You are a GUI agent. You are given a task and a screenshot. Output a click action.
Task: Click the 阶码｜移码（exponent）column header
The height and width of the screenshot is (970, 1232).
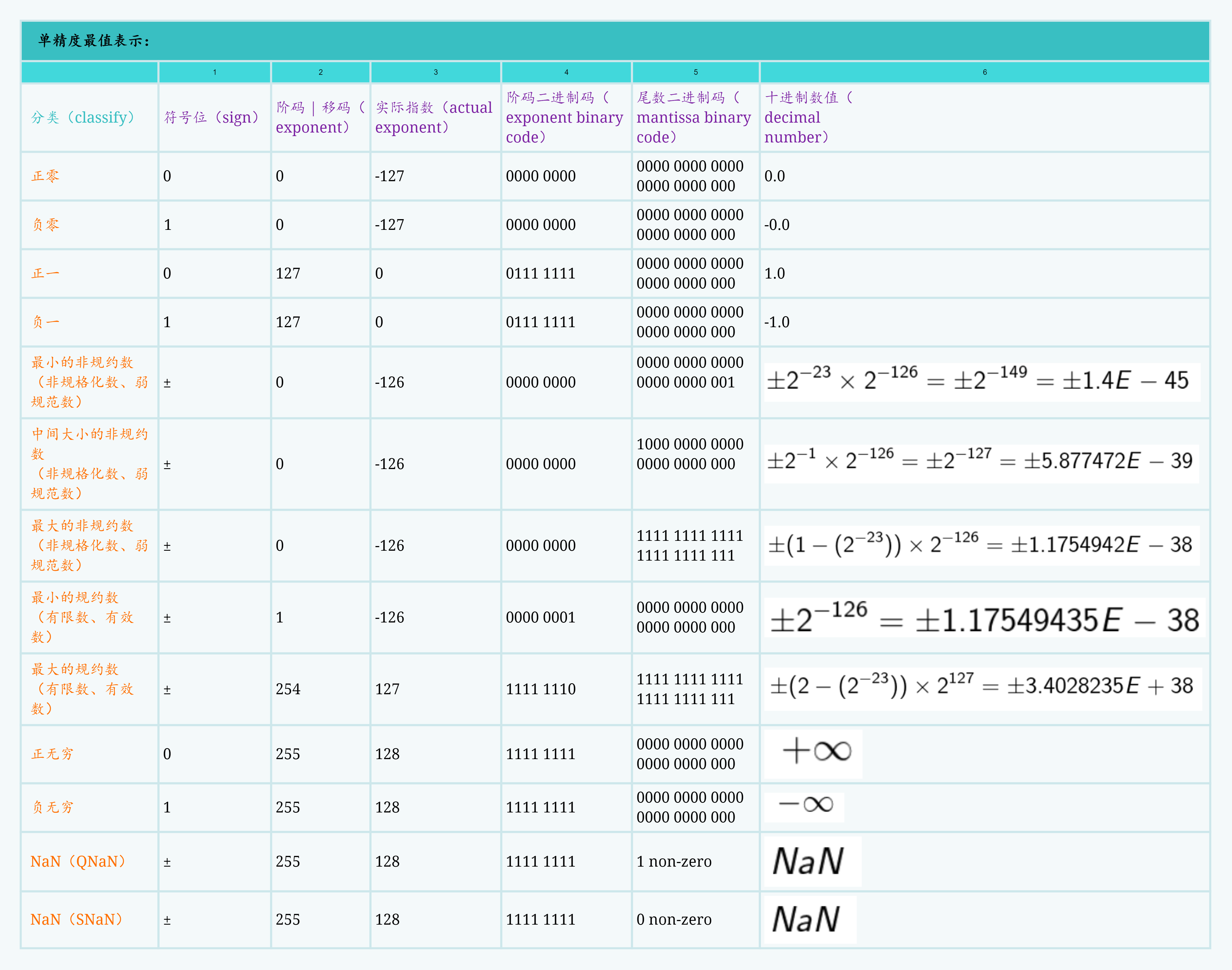[318, 117]
